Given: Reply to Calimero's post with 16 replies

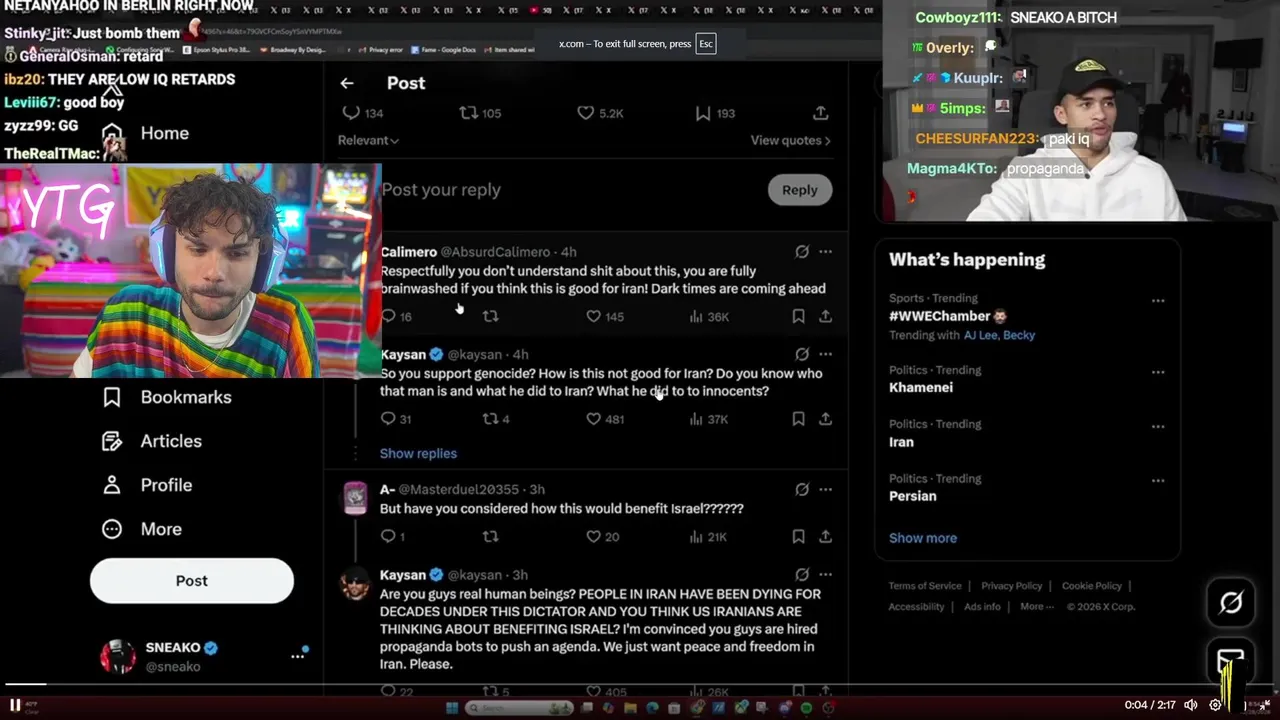Looking at the screenshot, I should [x=396, y=316].
